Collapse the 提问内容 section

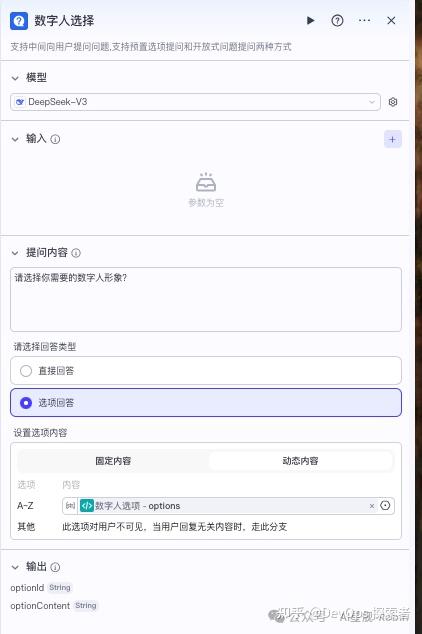click(15, 253)
